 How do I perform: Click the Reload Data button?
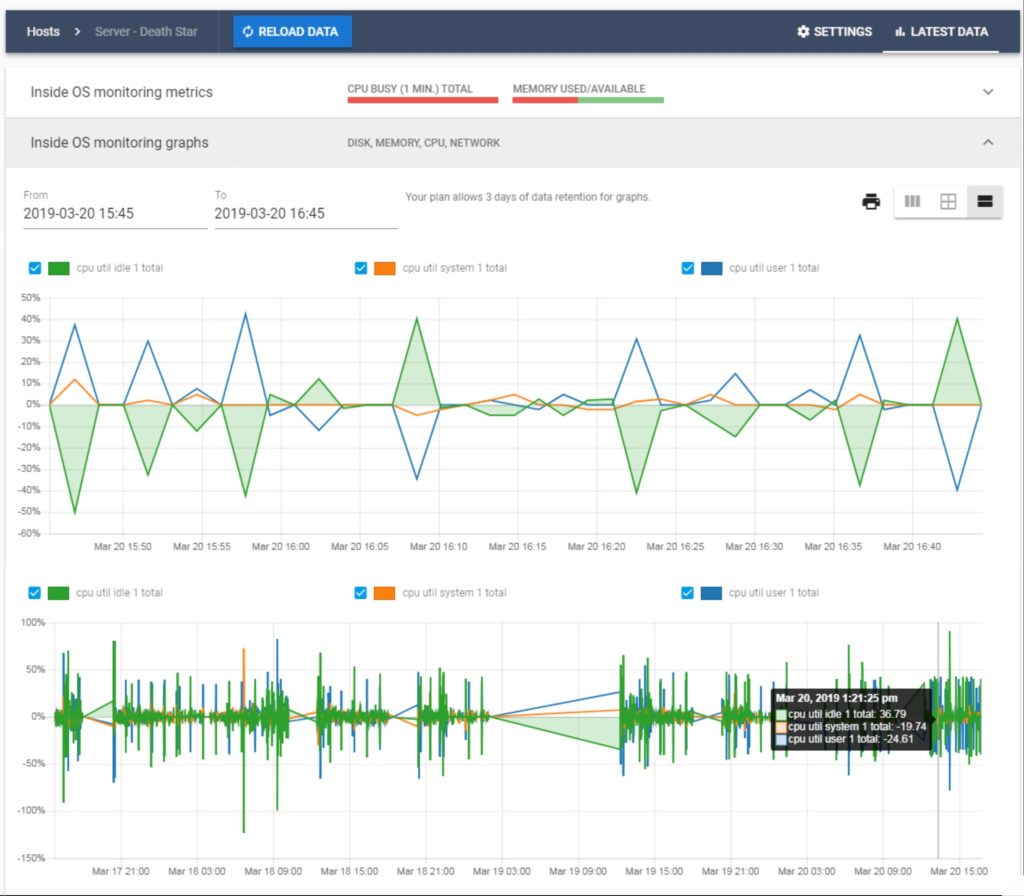click(x=292, y=31)
